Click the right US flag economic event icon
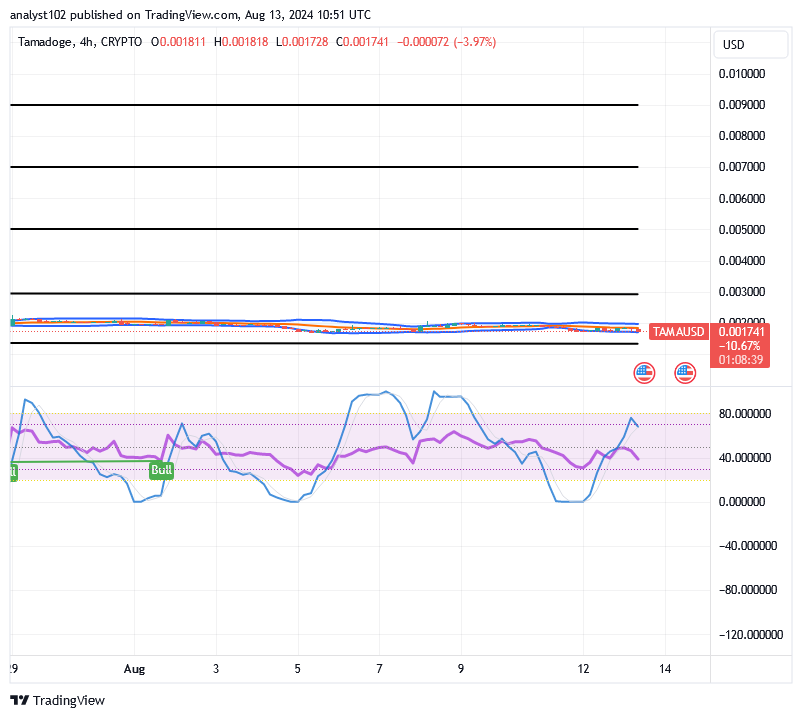 [x=684, y=373]
